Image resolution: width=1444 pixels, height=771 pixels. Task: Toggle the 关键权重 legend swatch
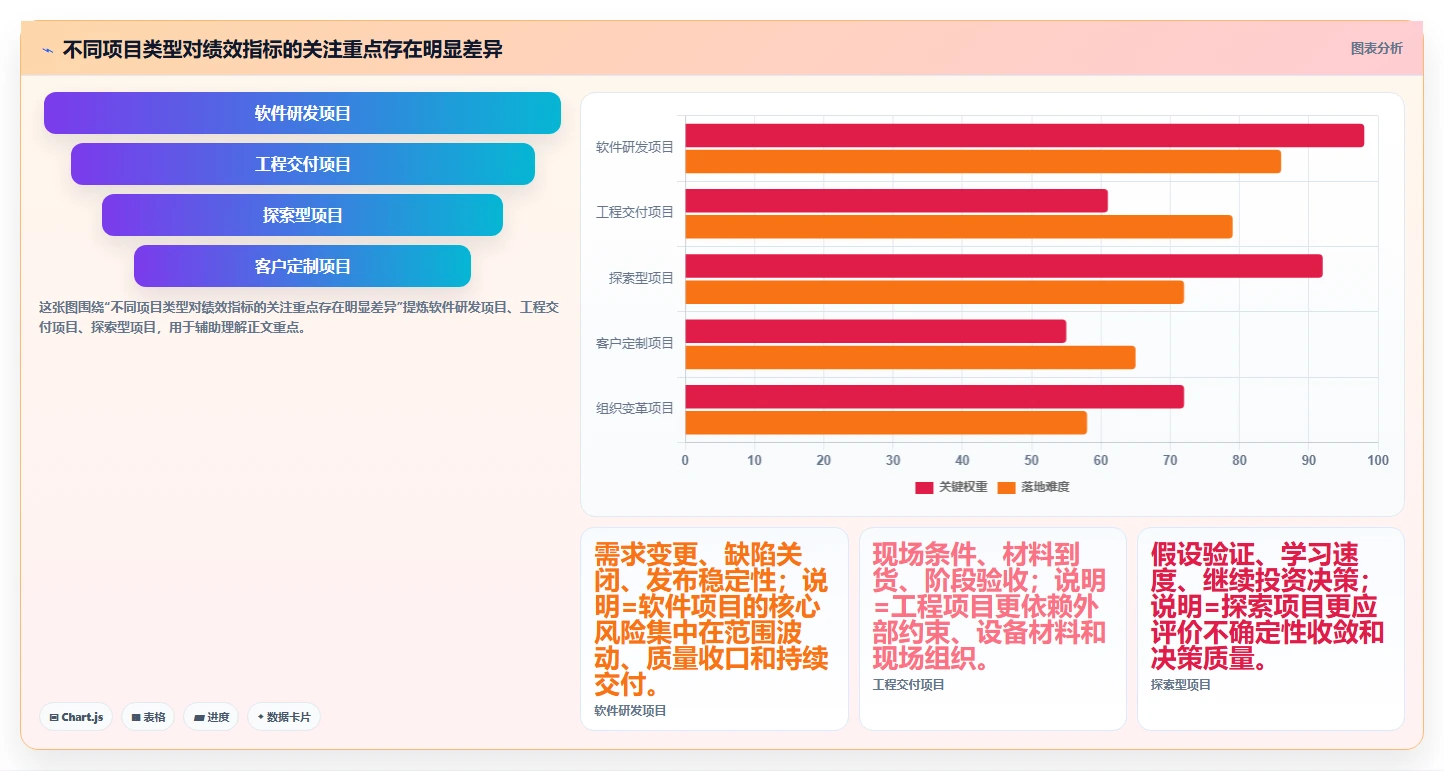tap(924, 487)
